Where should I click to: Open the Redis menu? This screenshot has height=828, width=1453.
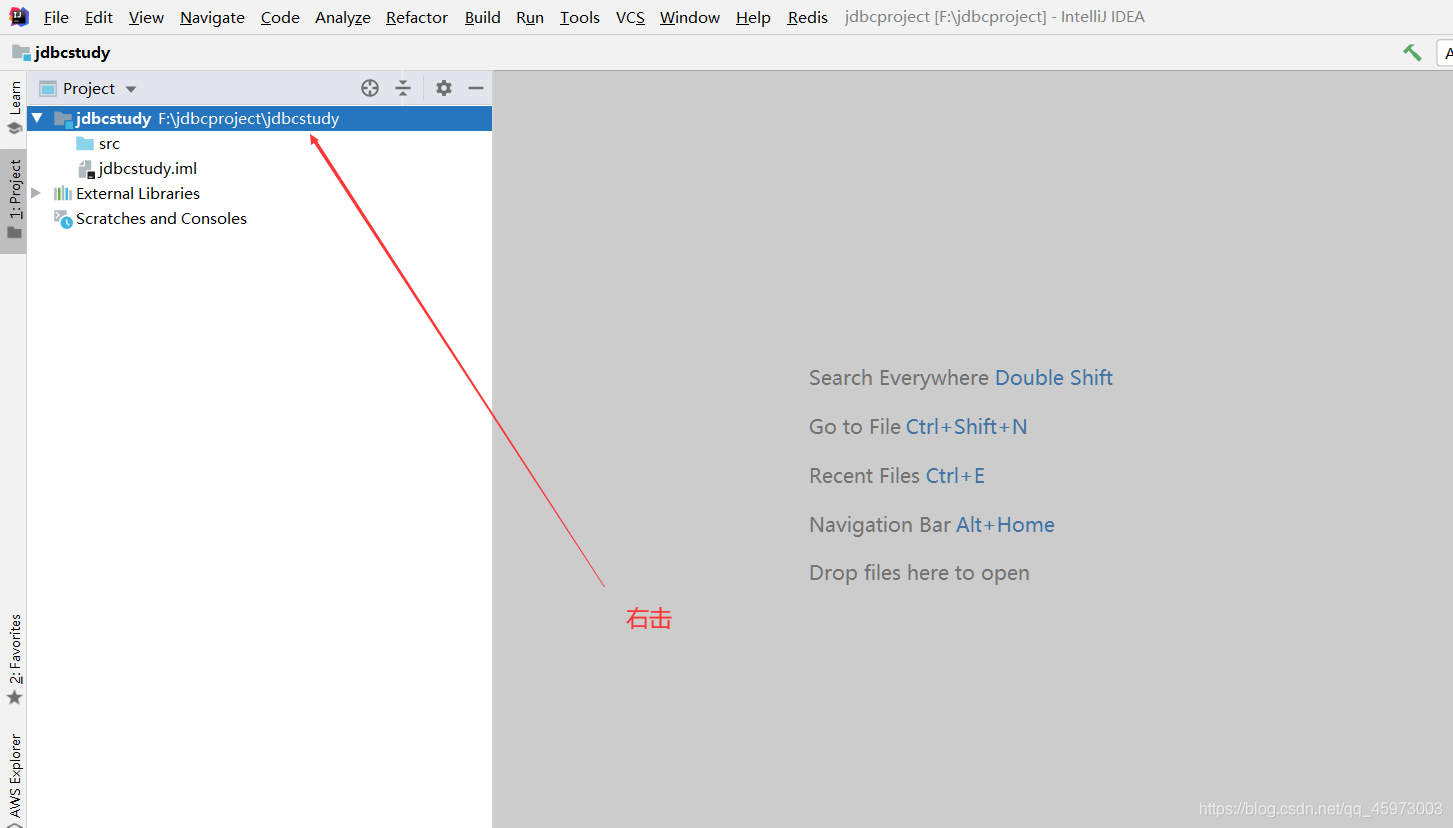pos(808,17)
